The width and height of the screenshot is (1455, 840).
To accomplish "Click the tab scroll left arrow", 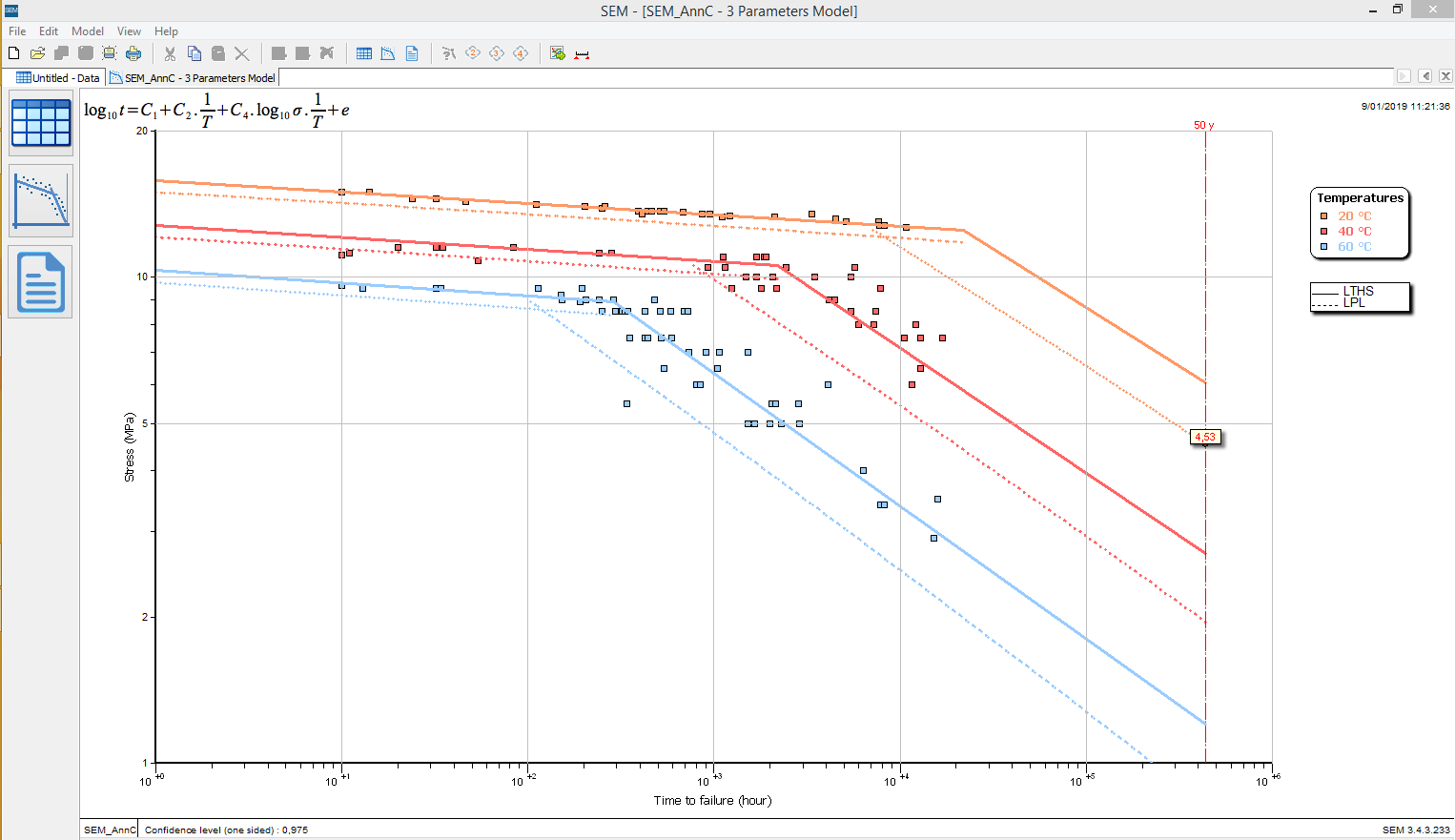I will click(x=1425, y=76).
